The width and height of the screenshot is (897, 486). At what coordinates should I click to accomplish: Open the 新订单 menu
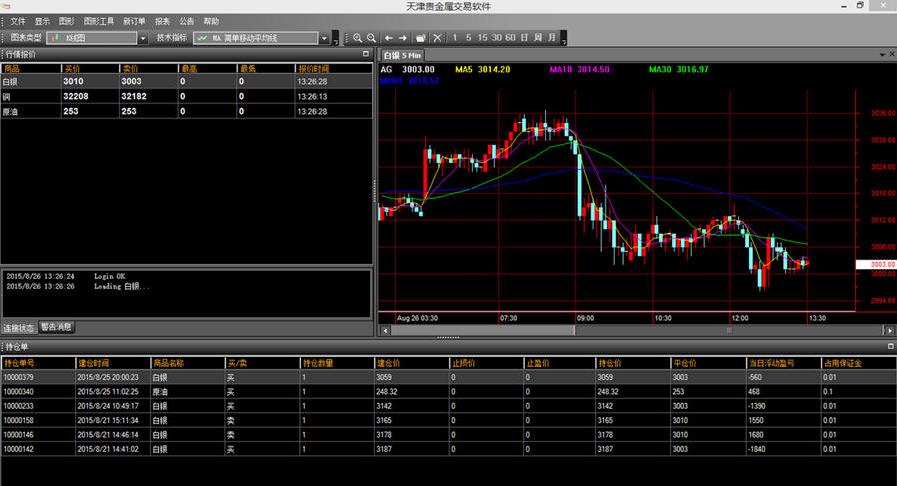134,20
